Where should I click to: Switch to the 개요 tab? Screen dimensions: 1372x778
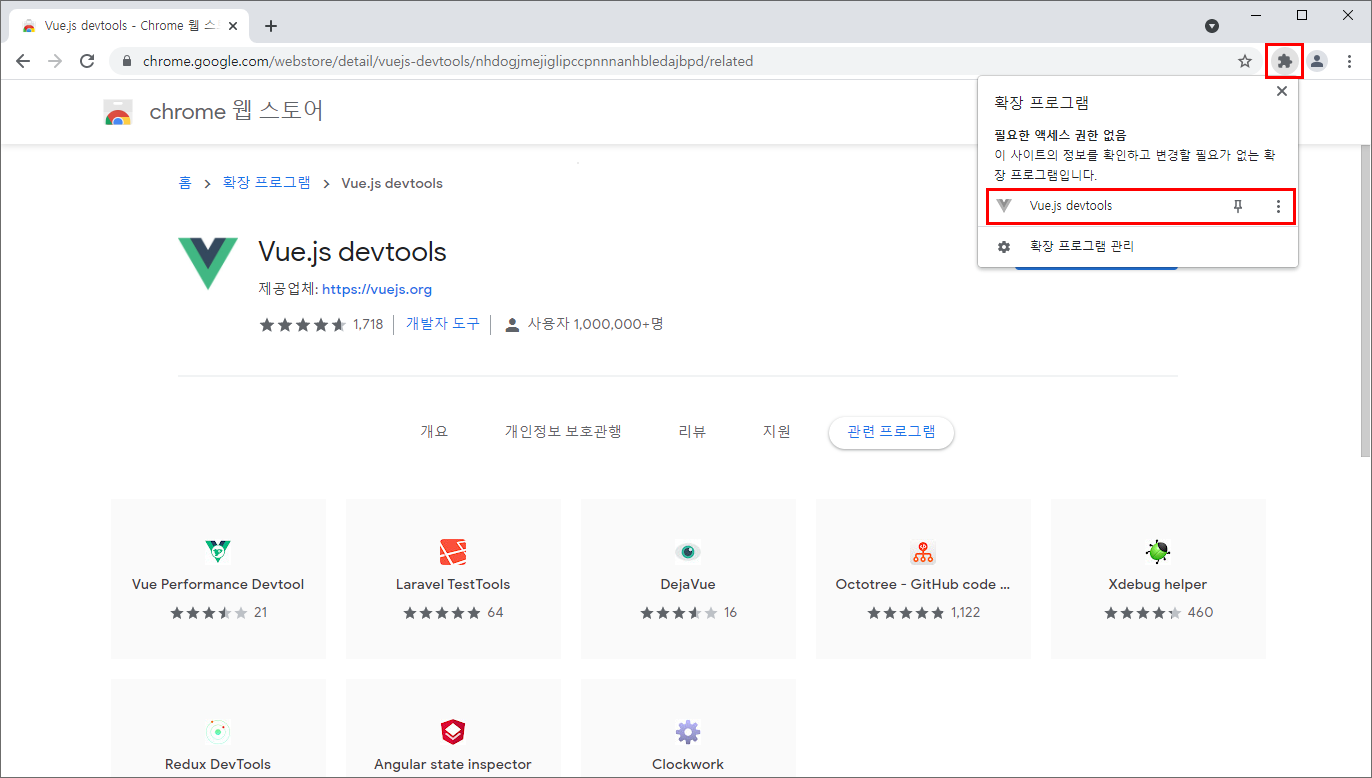tap(434, 432)
